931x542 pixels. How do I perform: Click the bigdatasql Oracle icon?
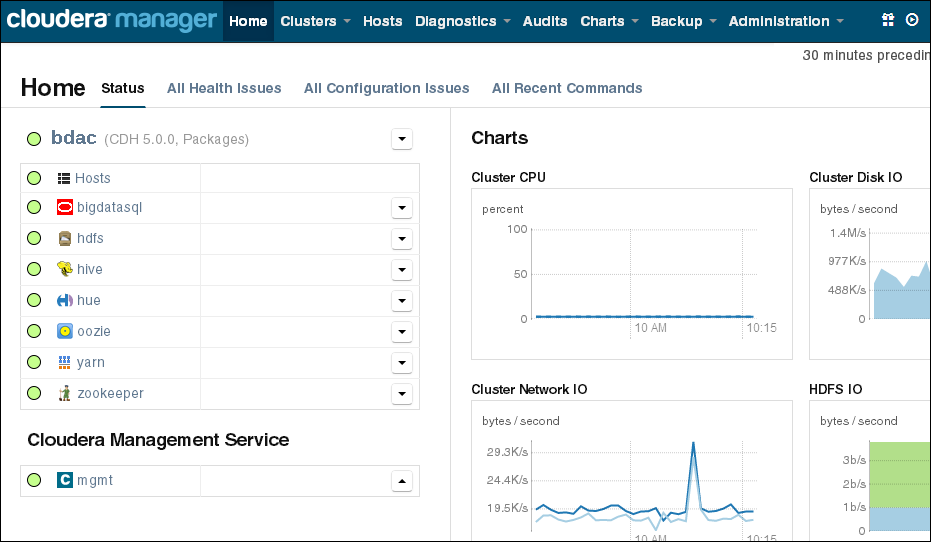coord(65,207)
